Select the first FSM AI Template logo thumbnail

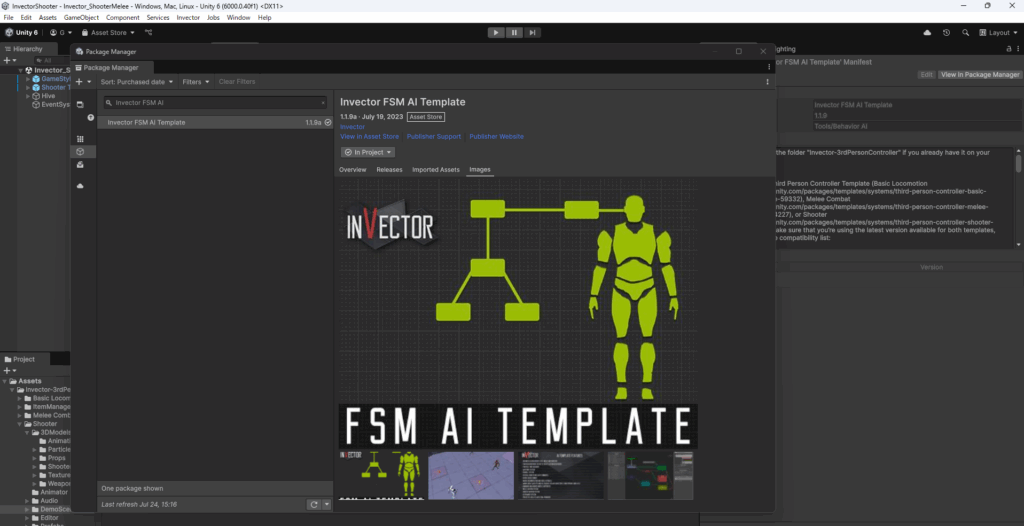[x=381, y=475]
